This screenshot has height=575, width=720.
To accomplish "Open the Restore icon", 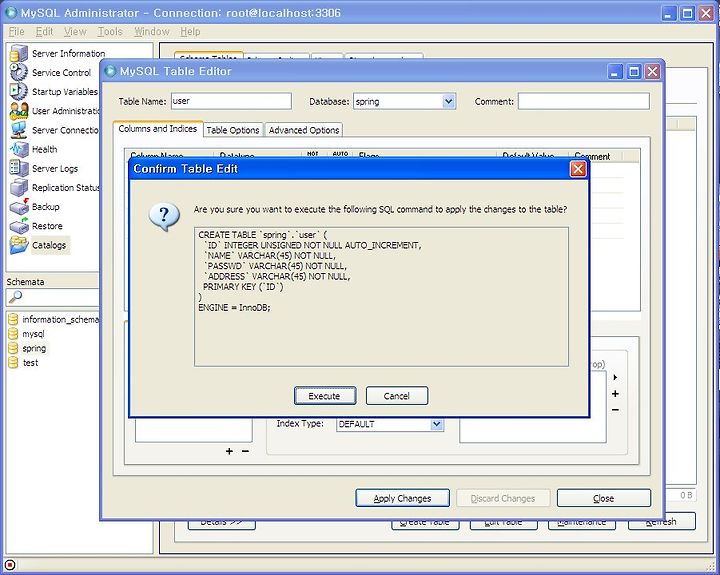I will pos(19,226).
